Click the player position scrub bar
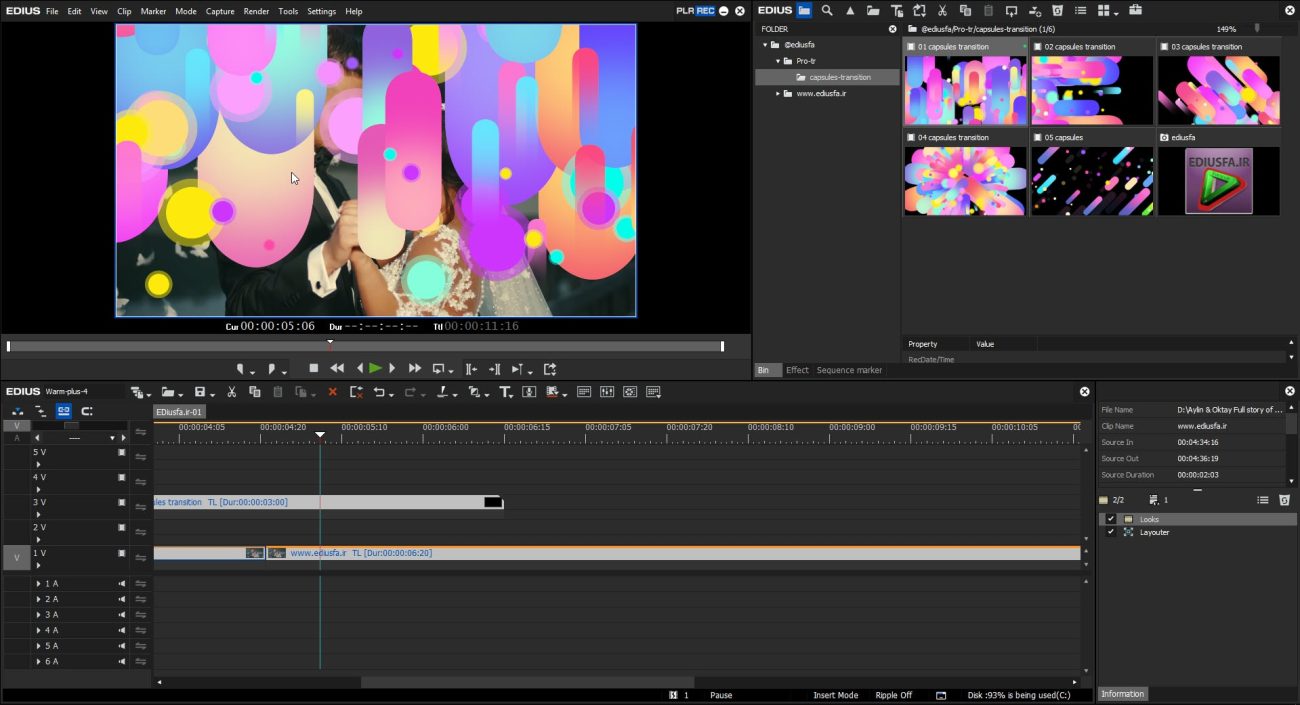 pos(365,346)
